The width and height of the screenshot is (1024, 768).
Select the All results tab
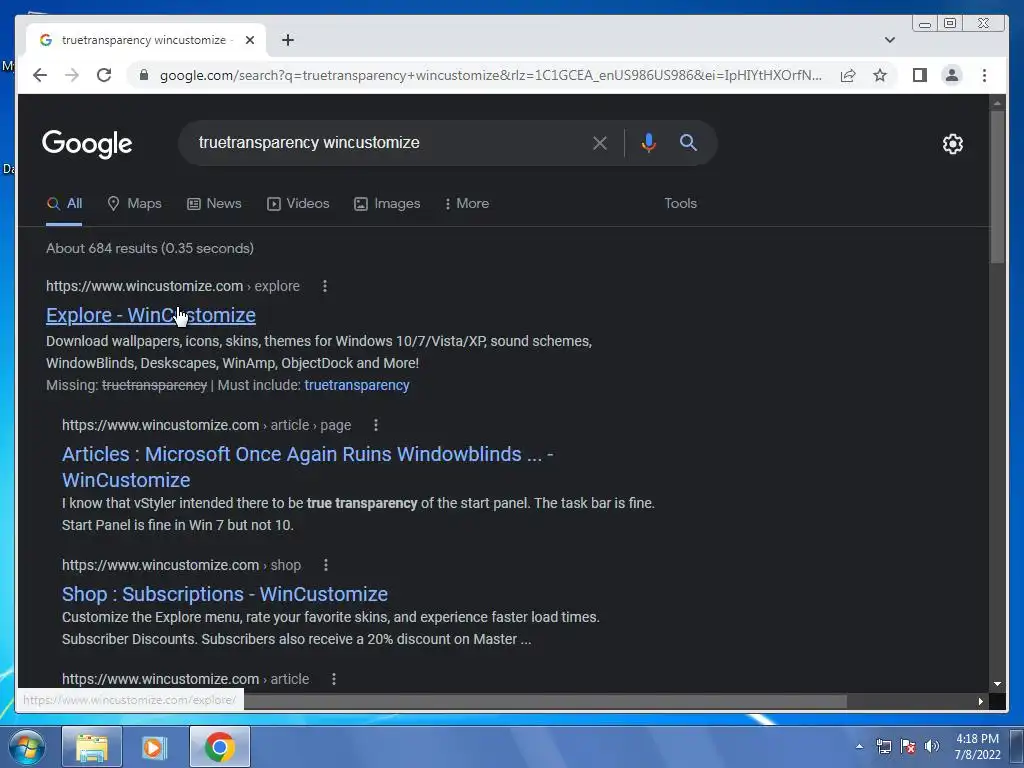(64, 204)
